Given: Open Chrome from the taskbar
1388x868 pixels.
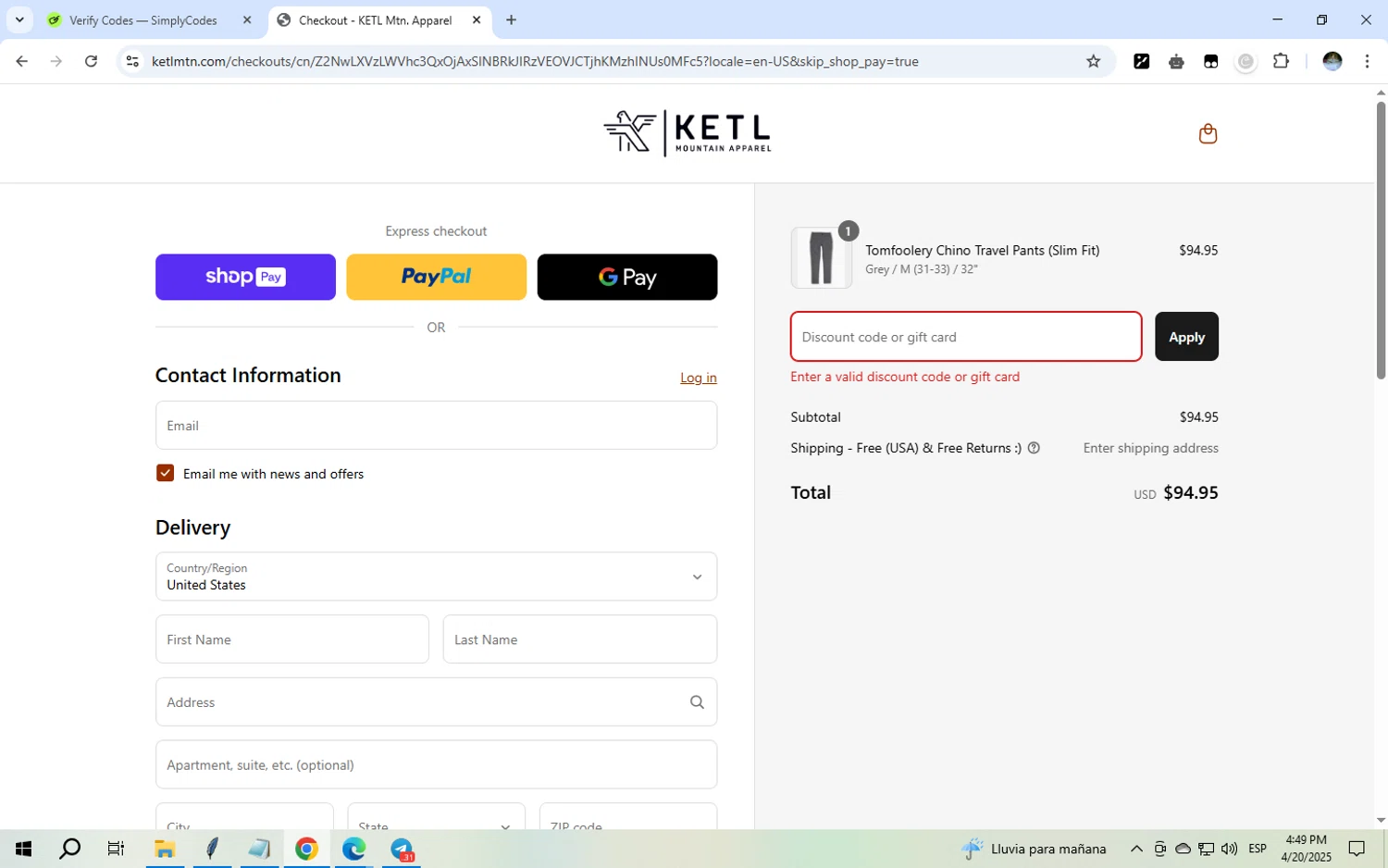Looking at the screenshot, I should (x=306, y=849).
